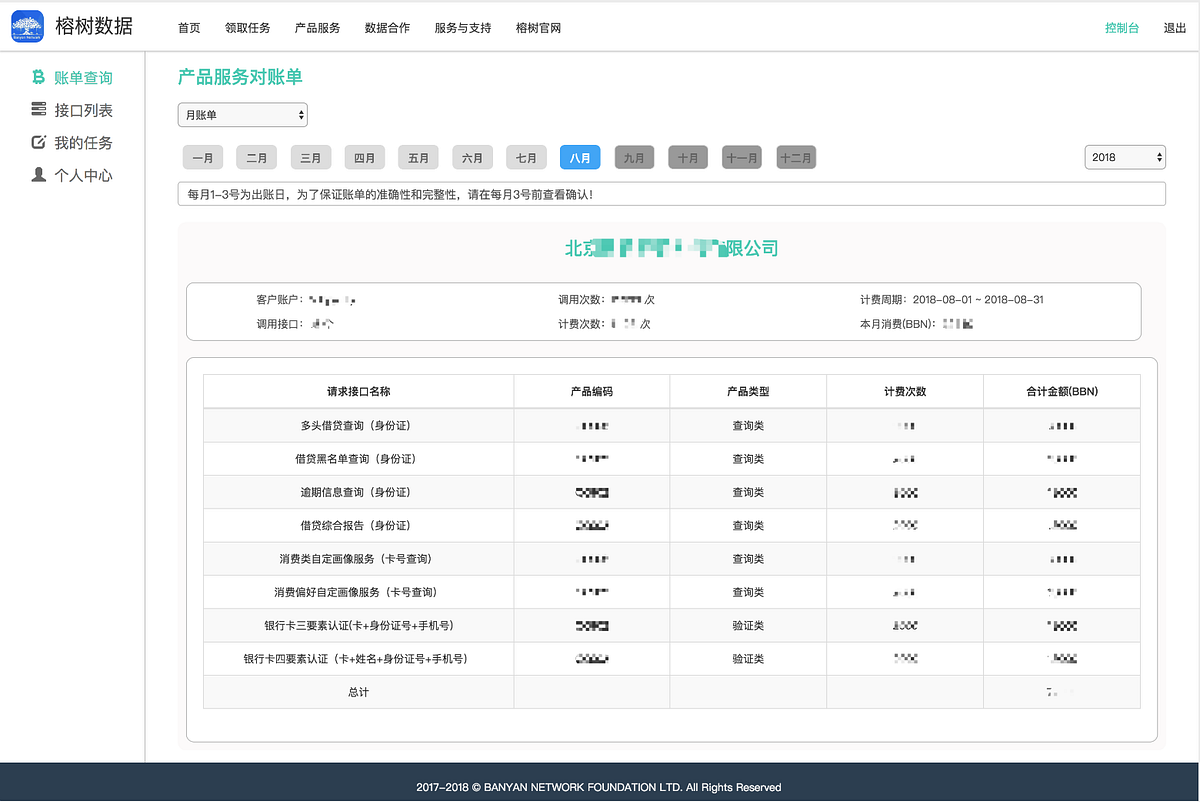Screen dimensions: 1200x802
Task: Click the 银行卡三要素认证 row name
Action: (358, 625)
